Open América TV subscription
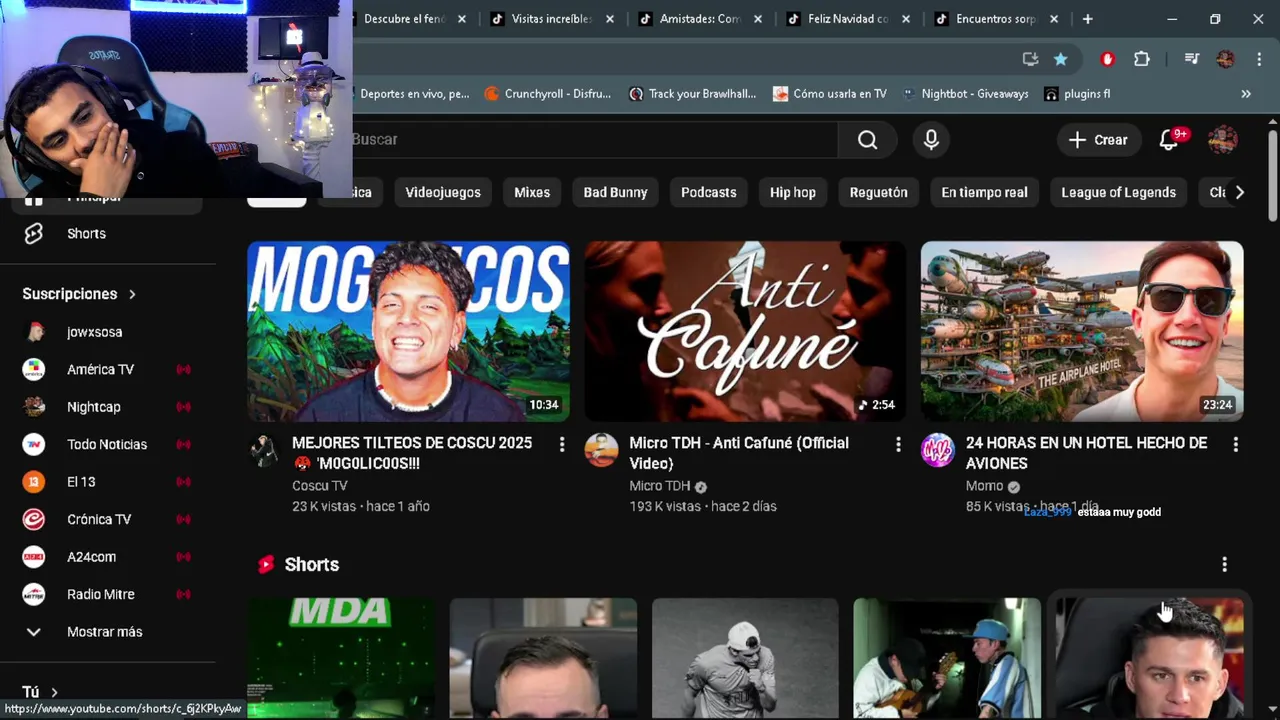This screenshot has width=1280, height=720. click(108, 370)
